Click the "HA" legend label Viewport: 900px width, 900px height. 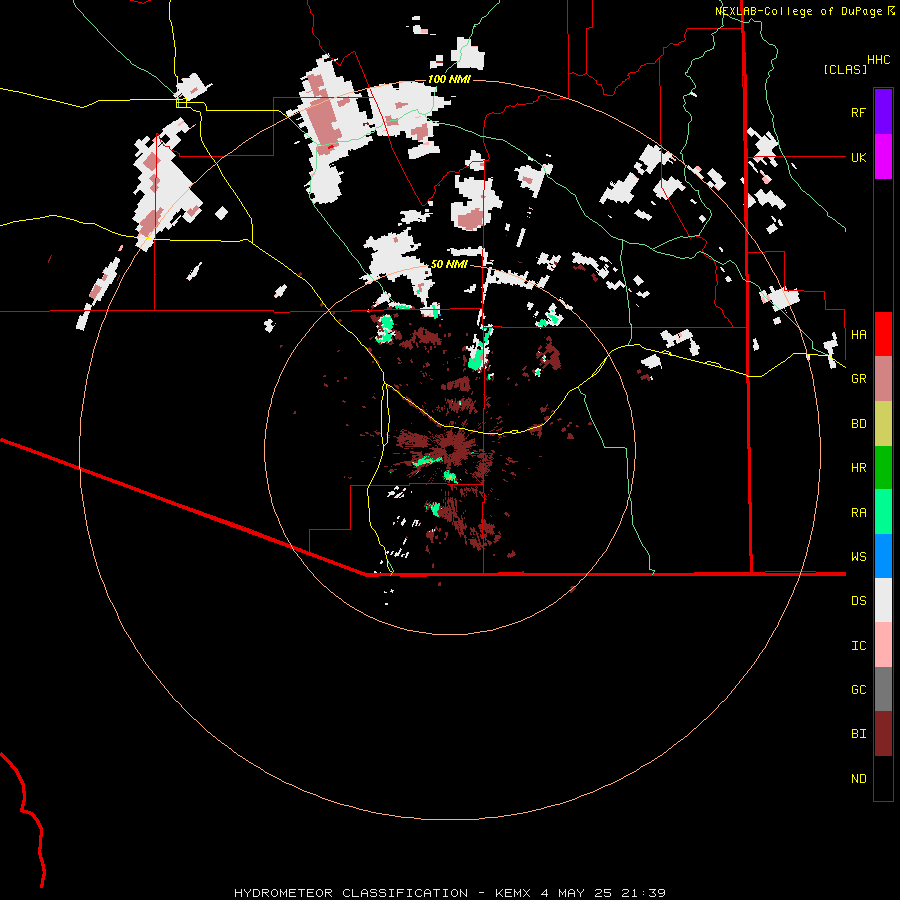(x=858, y=334)
